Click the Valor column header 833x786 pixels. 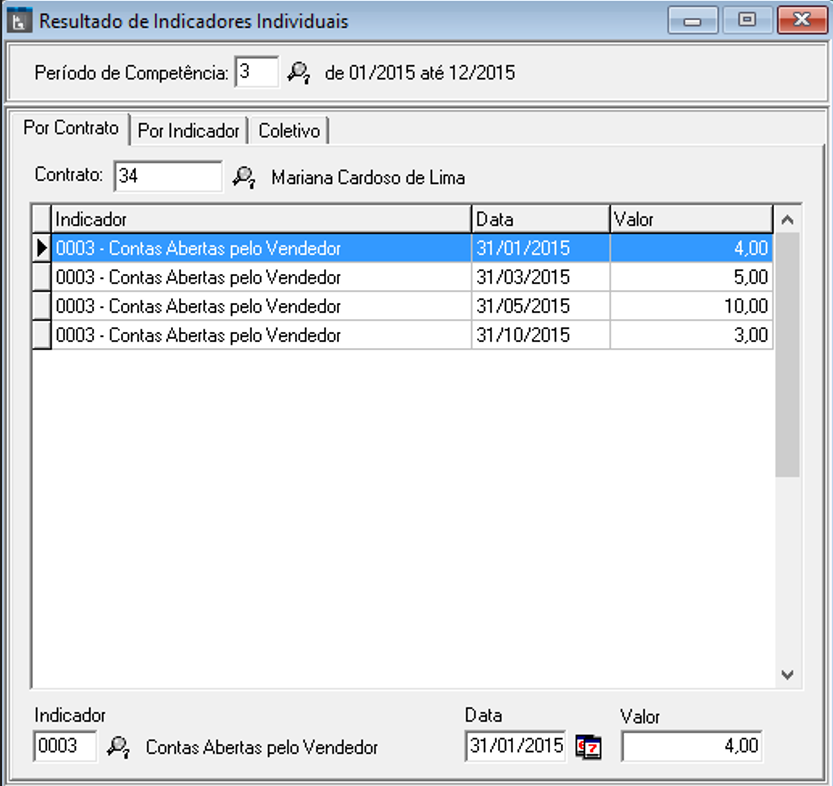(690, 218)
